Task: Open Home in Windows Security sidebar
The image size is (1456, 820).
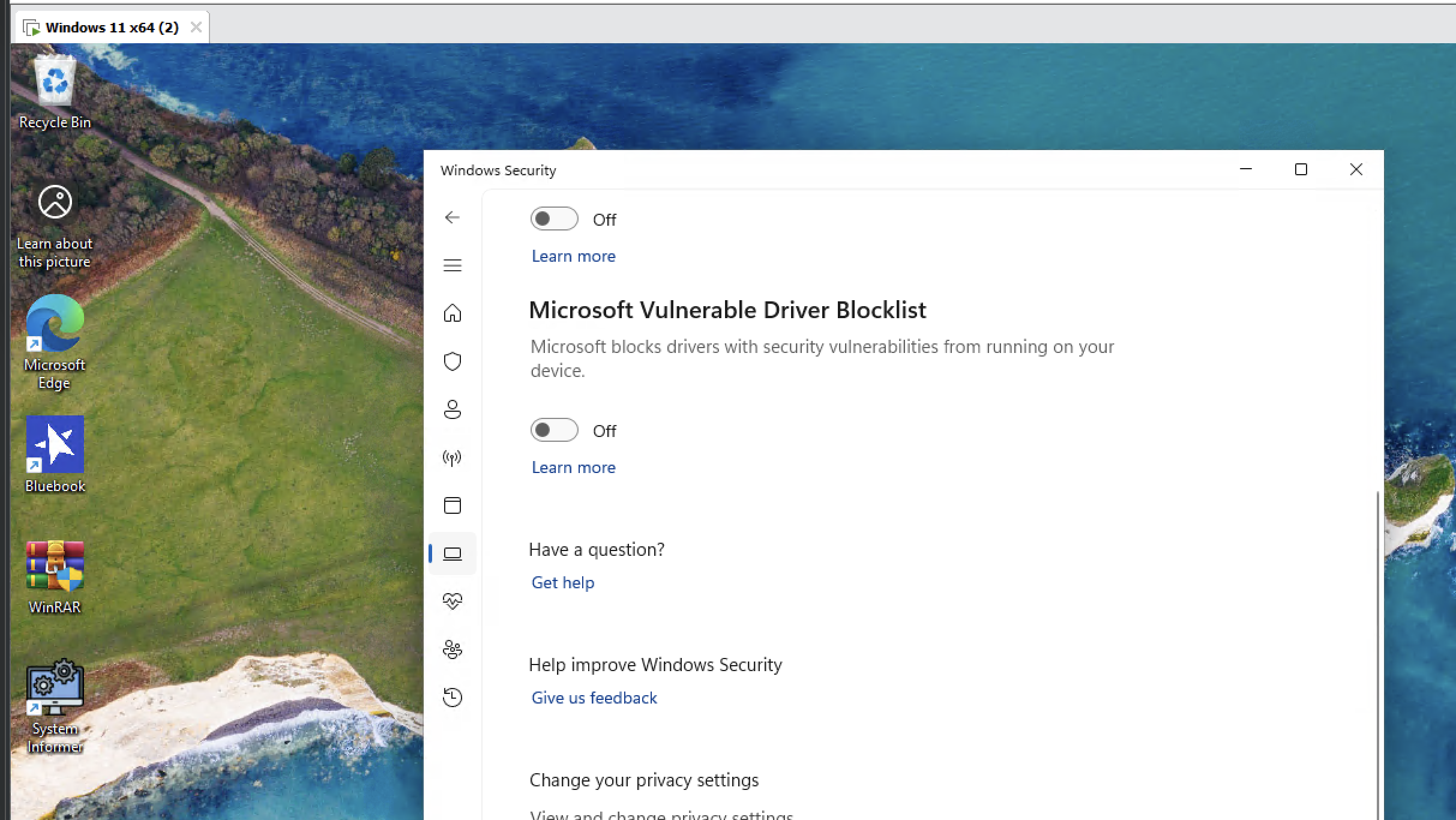Action: point(452,313)
